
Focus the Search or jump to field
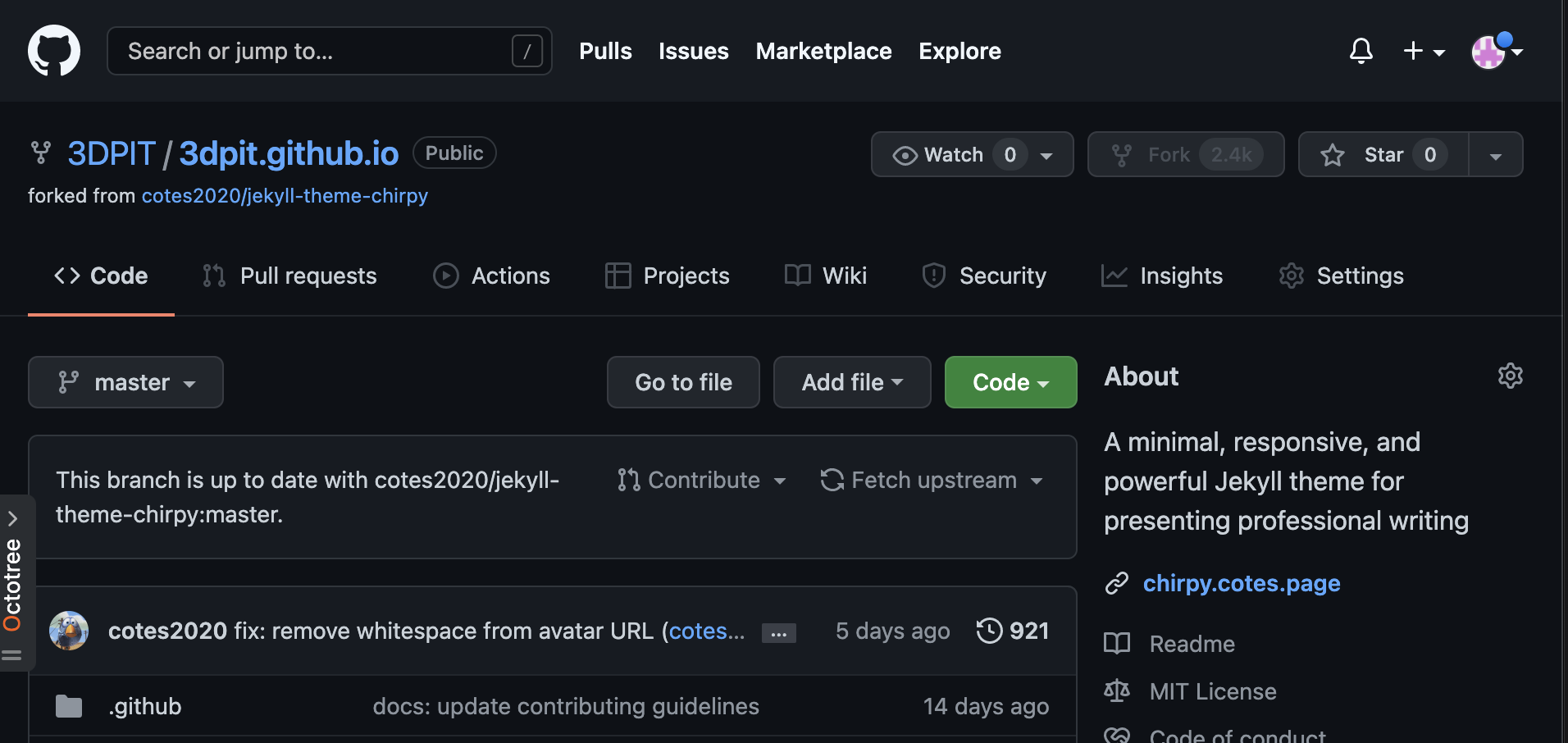(x=330, y=51)
